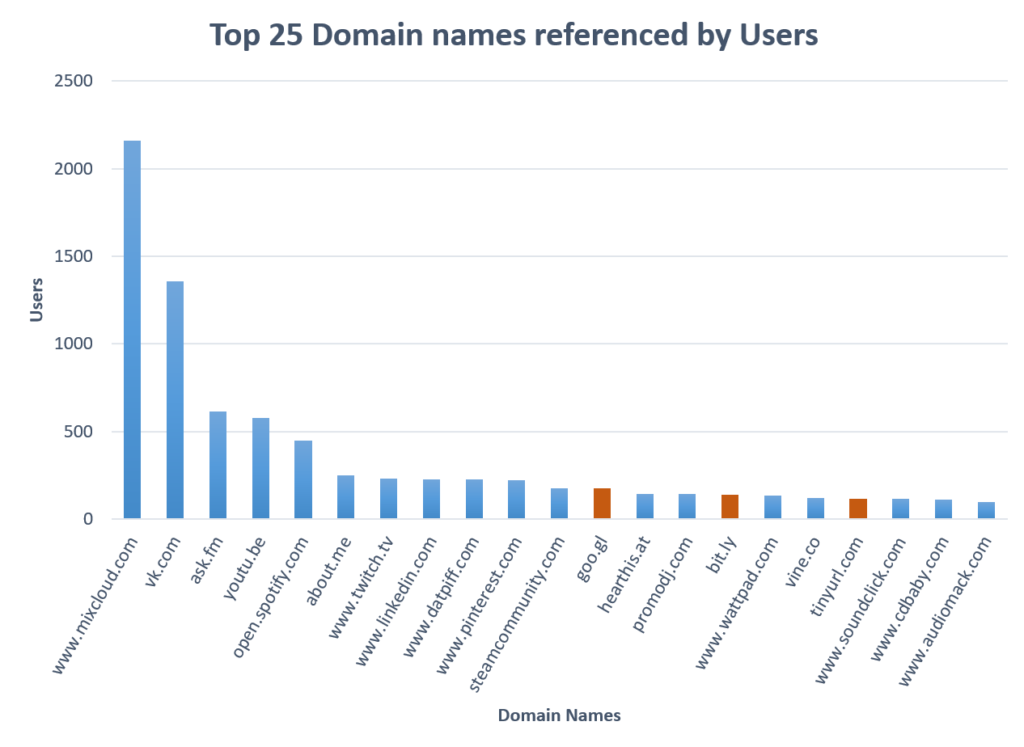Select the www.linkedin.com bar

coord(432,499)
